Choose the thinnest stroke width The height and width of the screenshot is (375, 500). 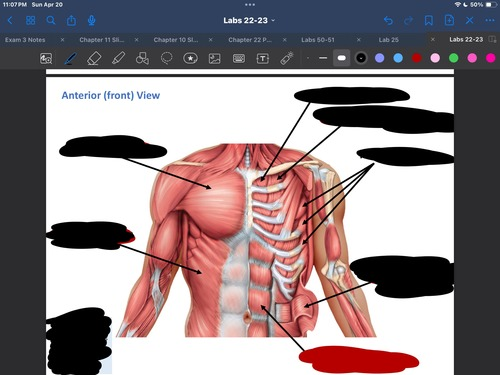308,58
